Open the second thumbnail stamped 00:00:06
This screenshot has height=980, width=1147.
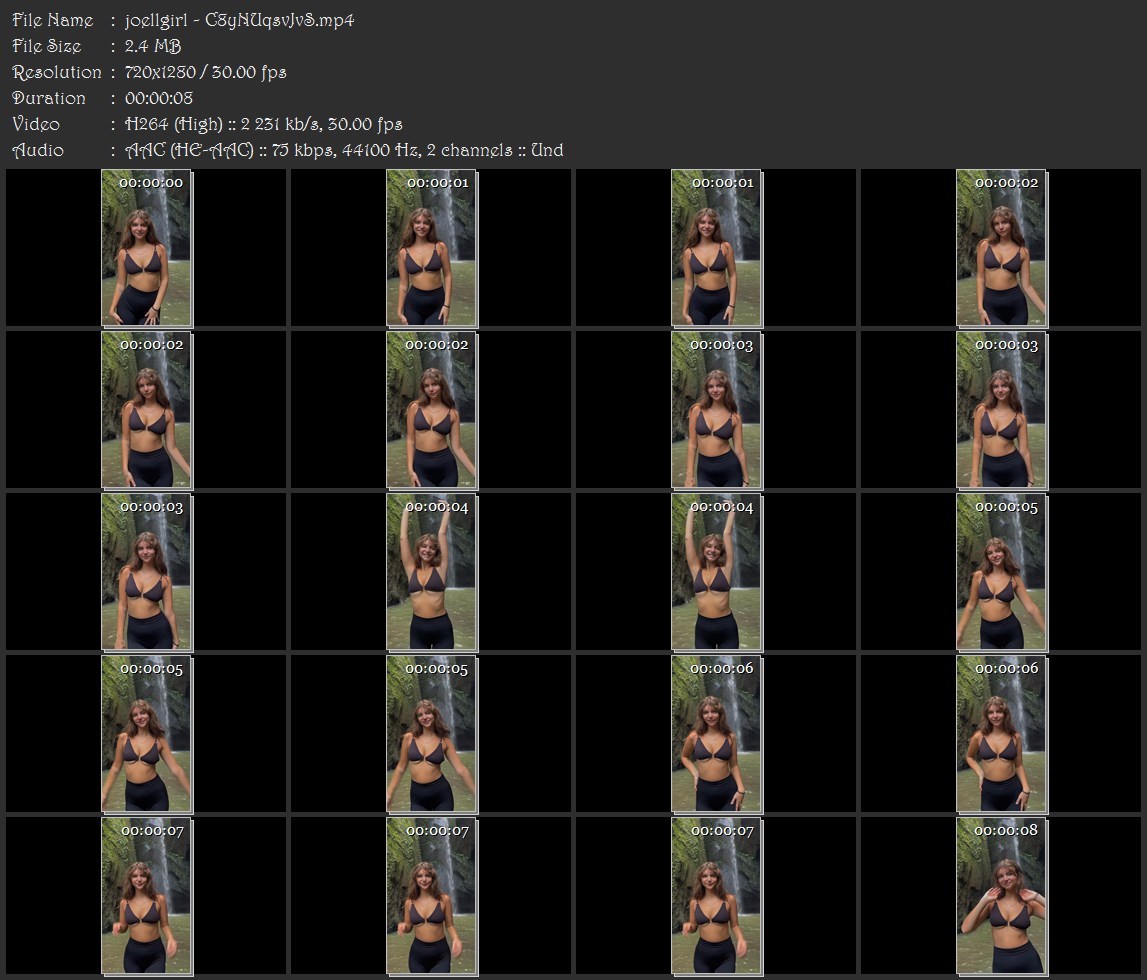(x=1001, y=734)
